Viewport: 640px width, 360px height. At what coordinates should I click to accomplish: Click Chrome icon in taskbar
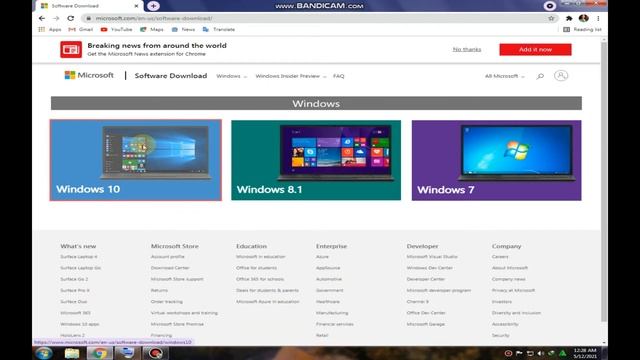(x=99, y=353)
